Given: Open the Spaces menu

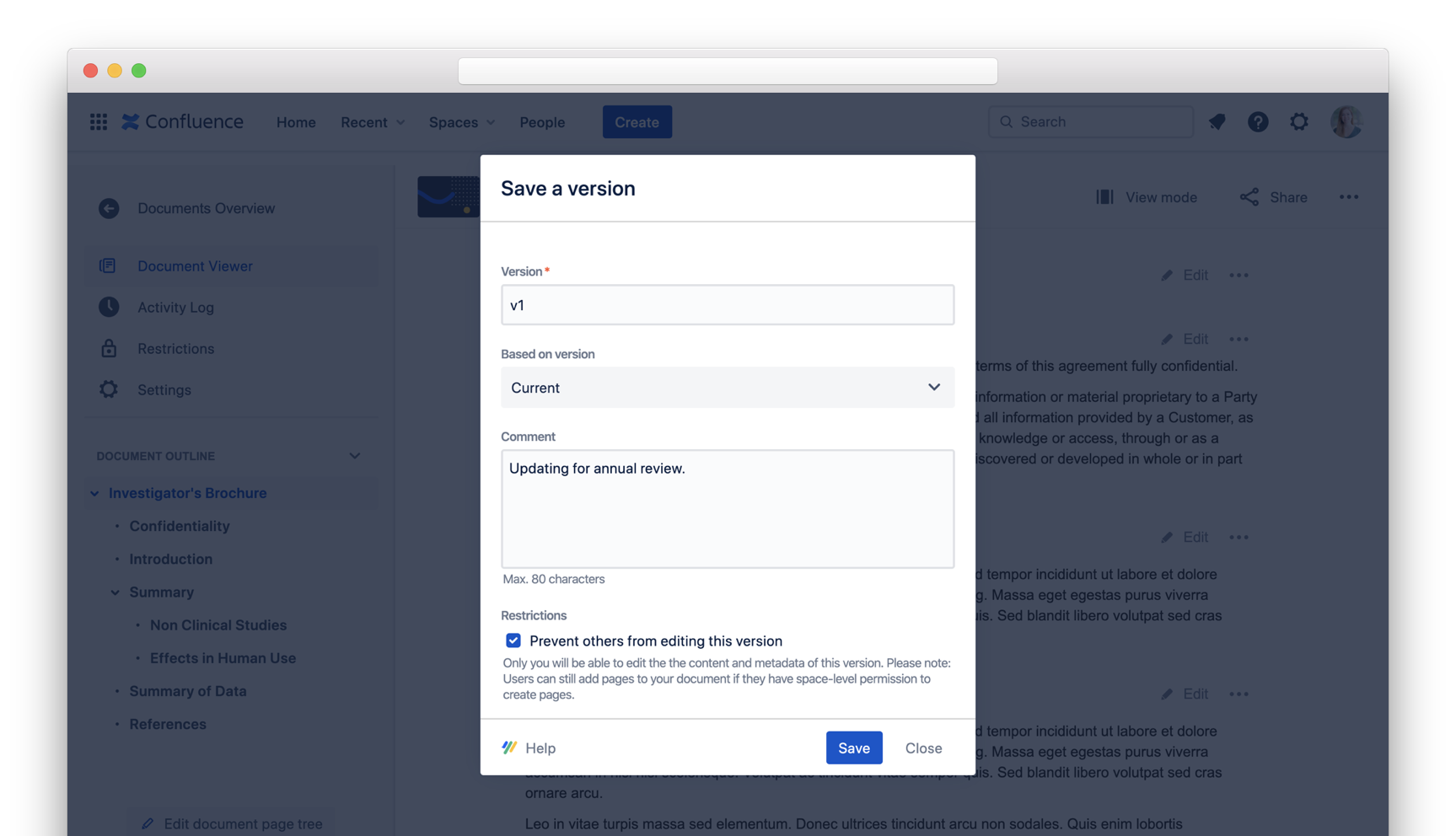Looking at the screenshot, I should 461,122.
